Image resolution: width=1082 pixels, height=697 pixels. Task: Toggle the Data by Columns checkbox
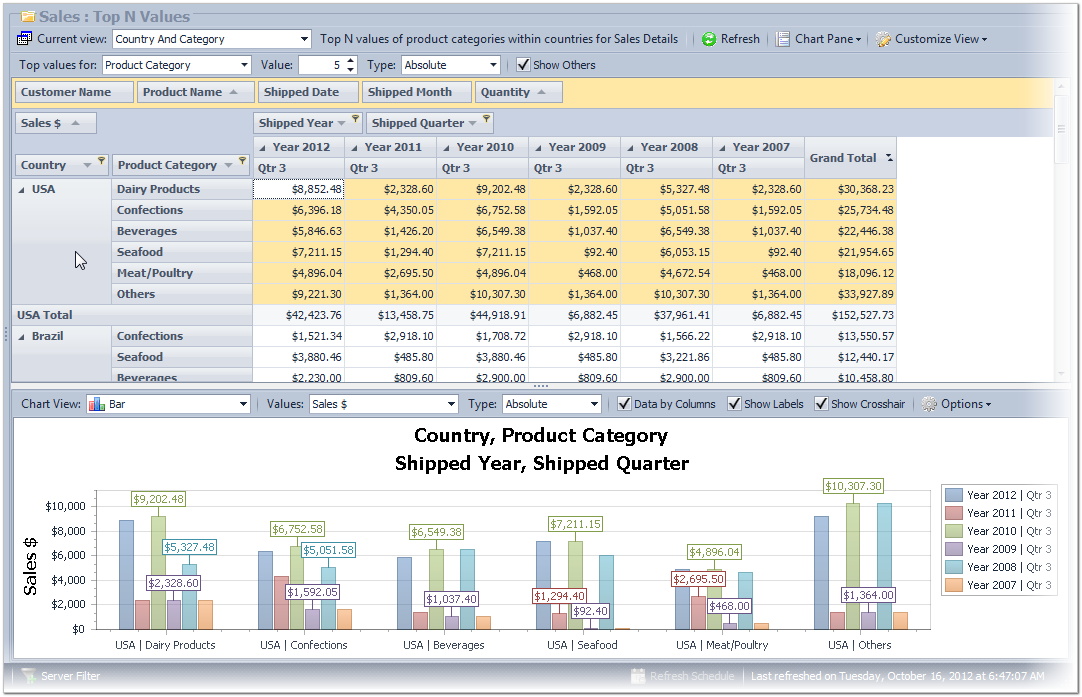point(624,404)
